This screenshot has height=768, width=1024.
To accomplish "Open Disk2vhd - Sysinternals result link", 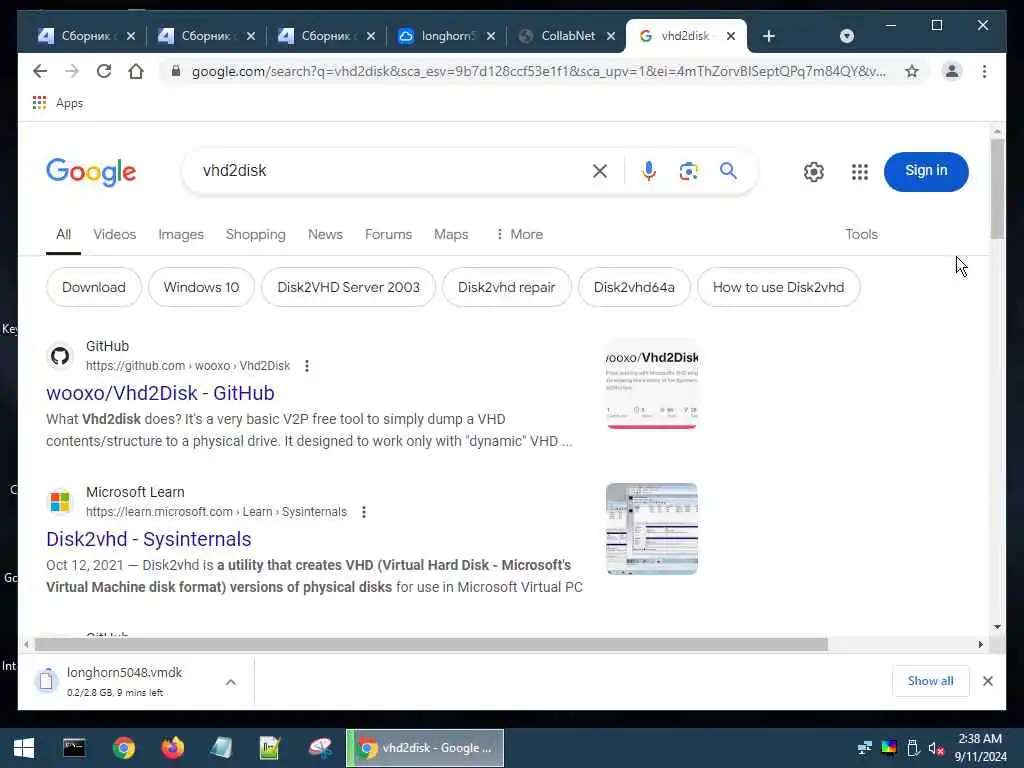I will [148, 539].
